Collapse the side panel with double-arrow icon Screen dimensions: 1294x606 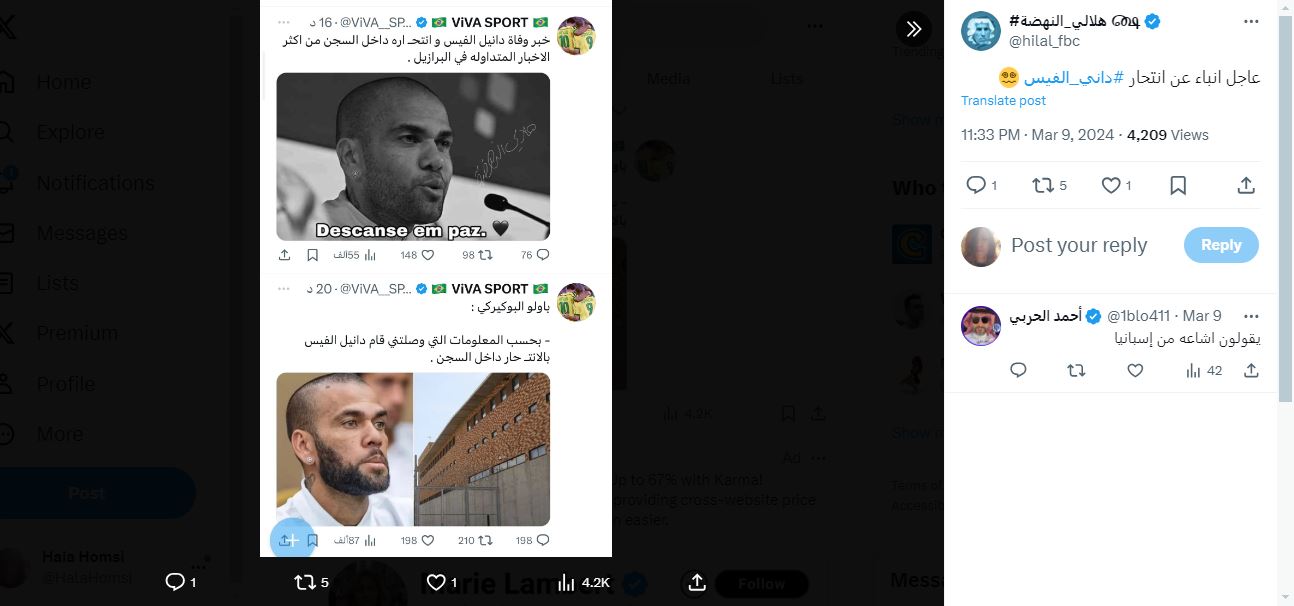tap(913, 29)
